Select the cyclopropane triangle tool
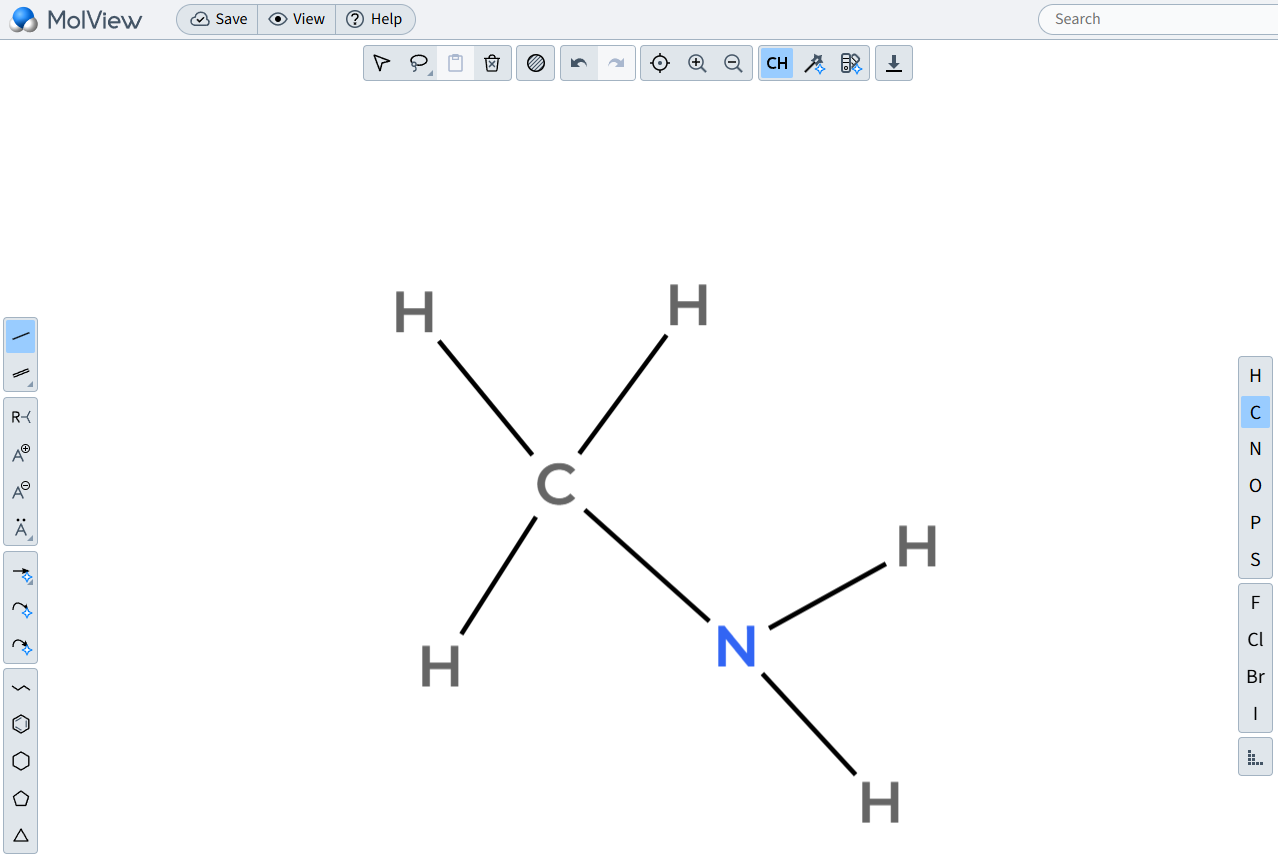 coord(21,835)
